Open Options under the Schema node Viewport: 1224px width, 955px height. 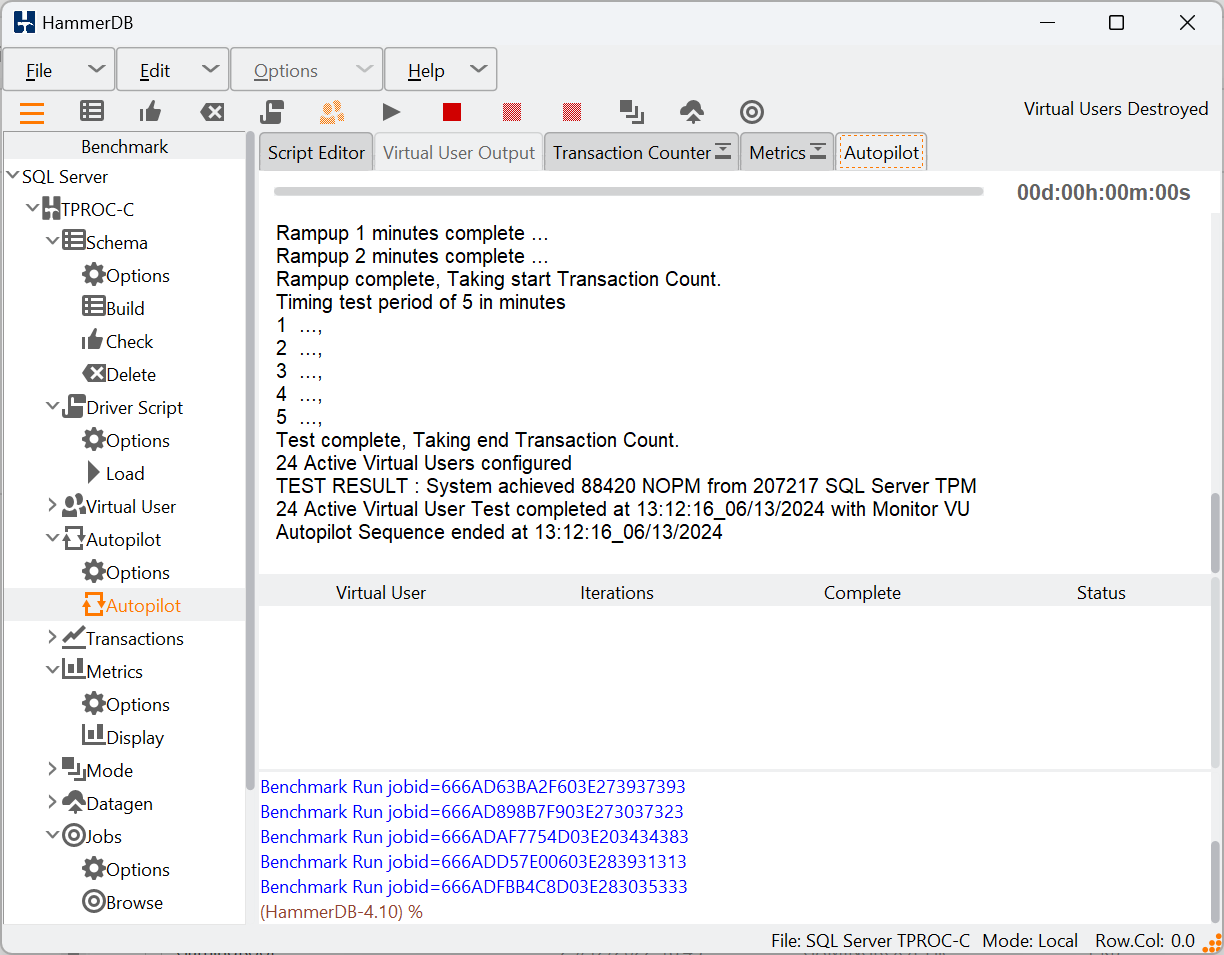(x=126, y=275)
